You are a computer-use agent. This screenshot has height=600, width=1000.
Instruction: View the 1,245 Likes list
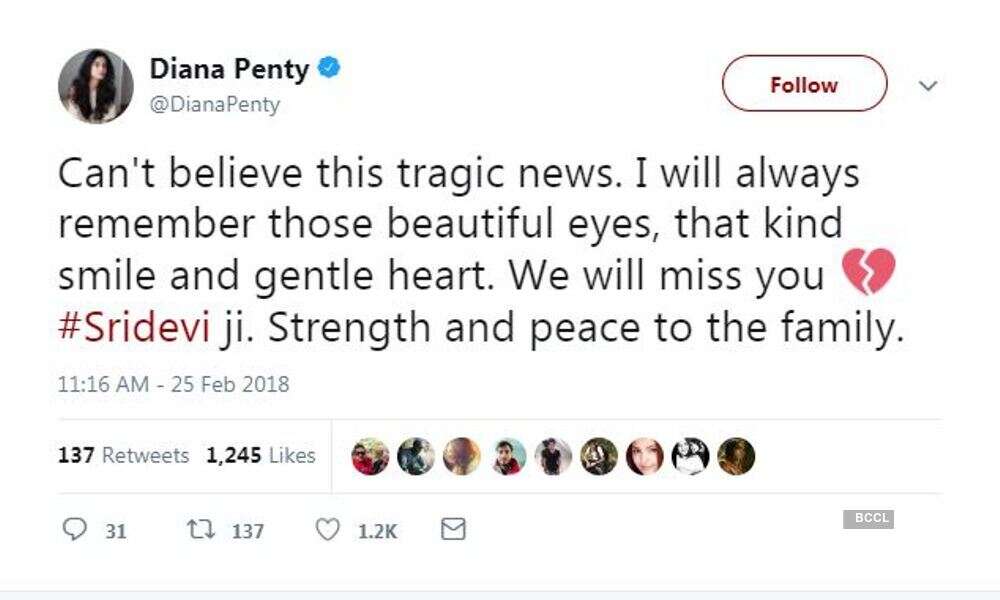click(x=261, y=455)
